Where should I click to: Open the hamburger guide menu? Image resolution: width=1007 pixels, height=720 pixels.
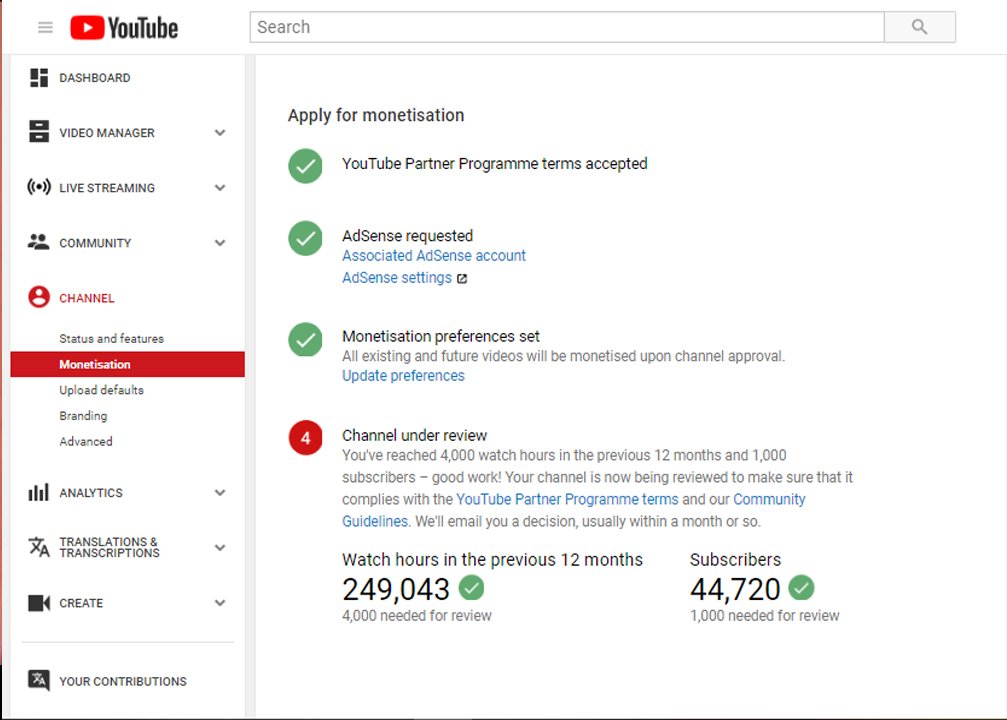[x=45, y=27]
